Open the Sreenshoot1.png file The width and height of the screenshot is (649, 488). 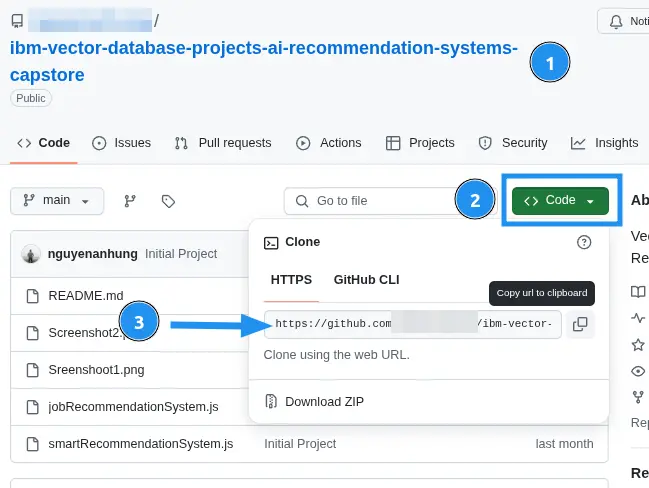[x=96, y=370]
